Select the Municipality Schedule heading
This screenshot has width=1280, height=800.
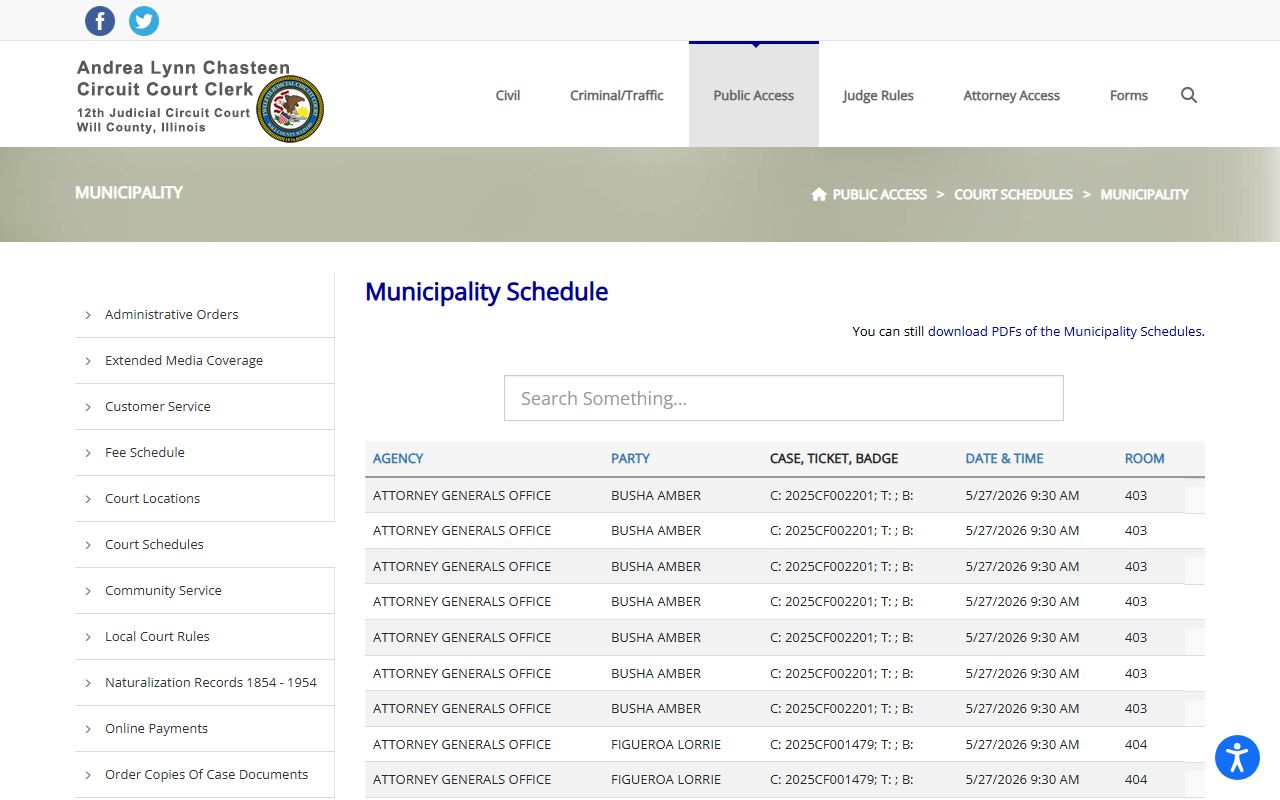(486, 292)
